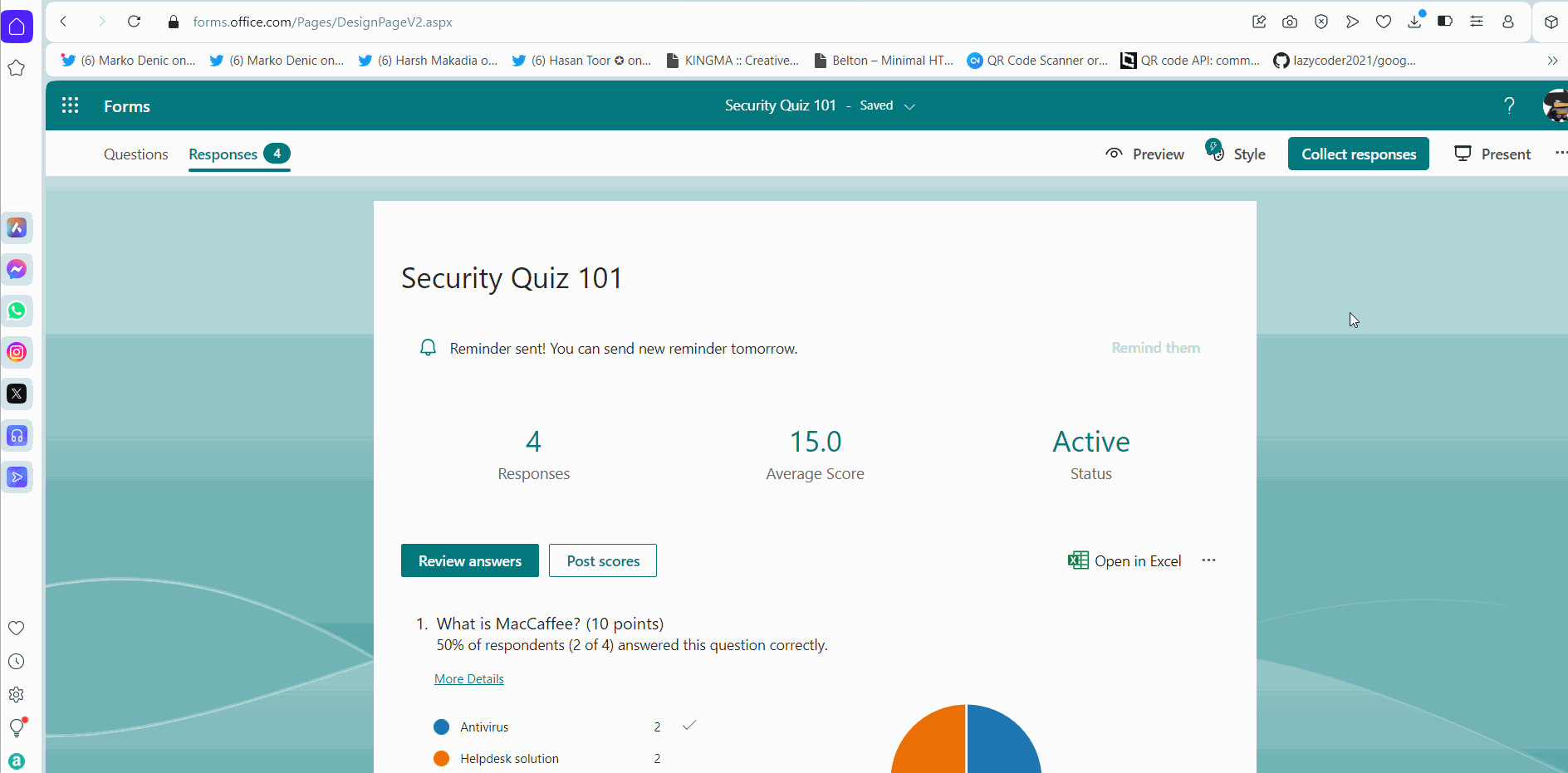1568x773 pixels.
Task: Go back with the browser back arrow
Action: click(64, 22)
